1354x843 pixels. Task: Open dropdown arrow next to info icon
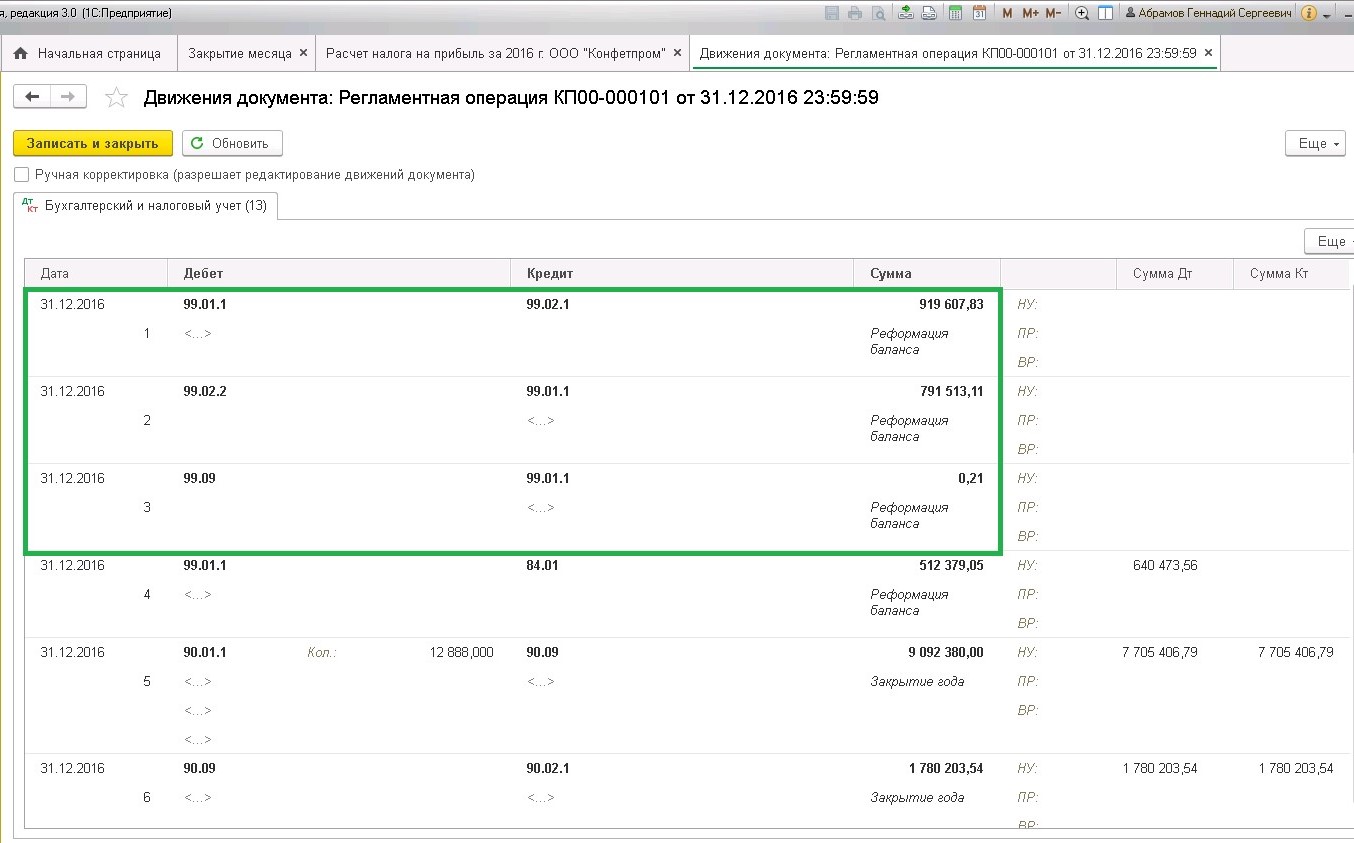point(1327,15)
